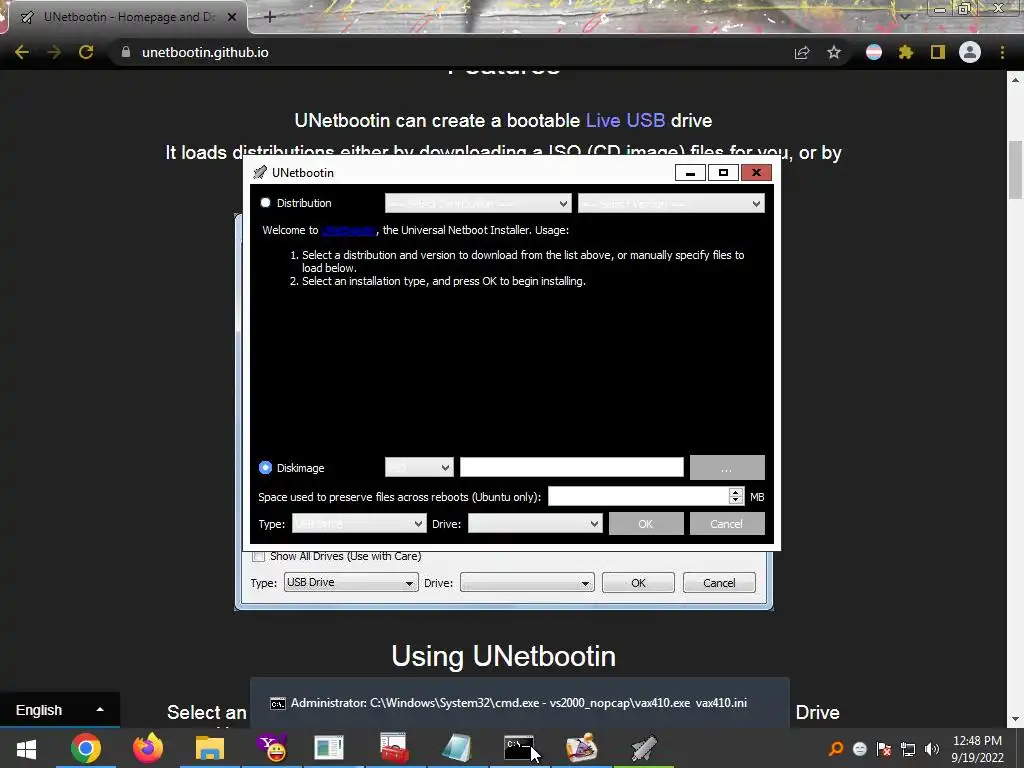Click the Administrator cmd.exe taskbar preview label
This screenshot has width=1024, height=768.
coord(519,703)
